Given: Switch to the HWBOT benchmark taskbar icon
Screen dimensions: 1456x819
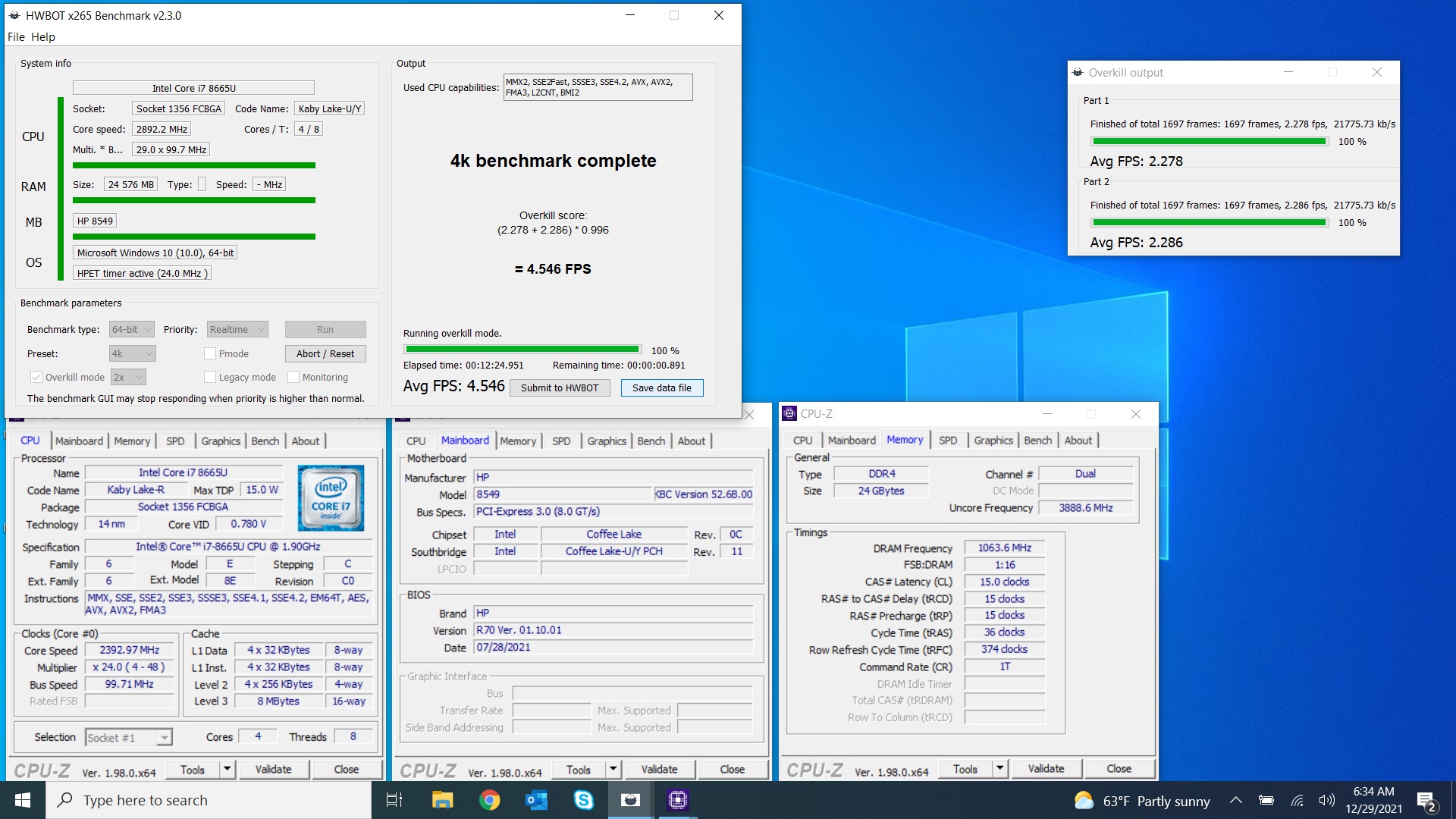Looking at the screenshot, I should click(630, 800).
